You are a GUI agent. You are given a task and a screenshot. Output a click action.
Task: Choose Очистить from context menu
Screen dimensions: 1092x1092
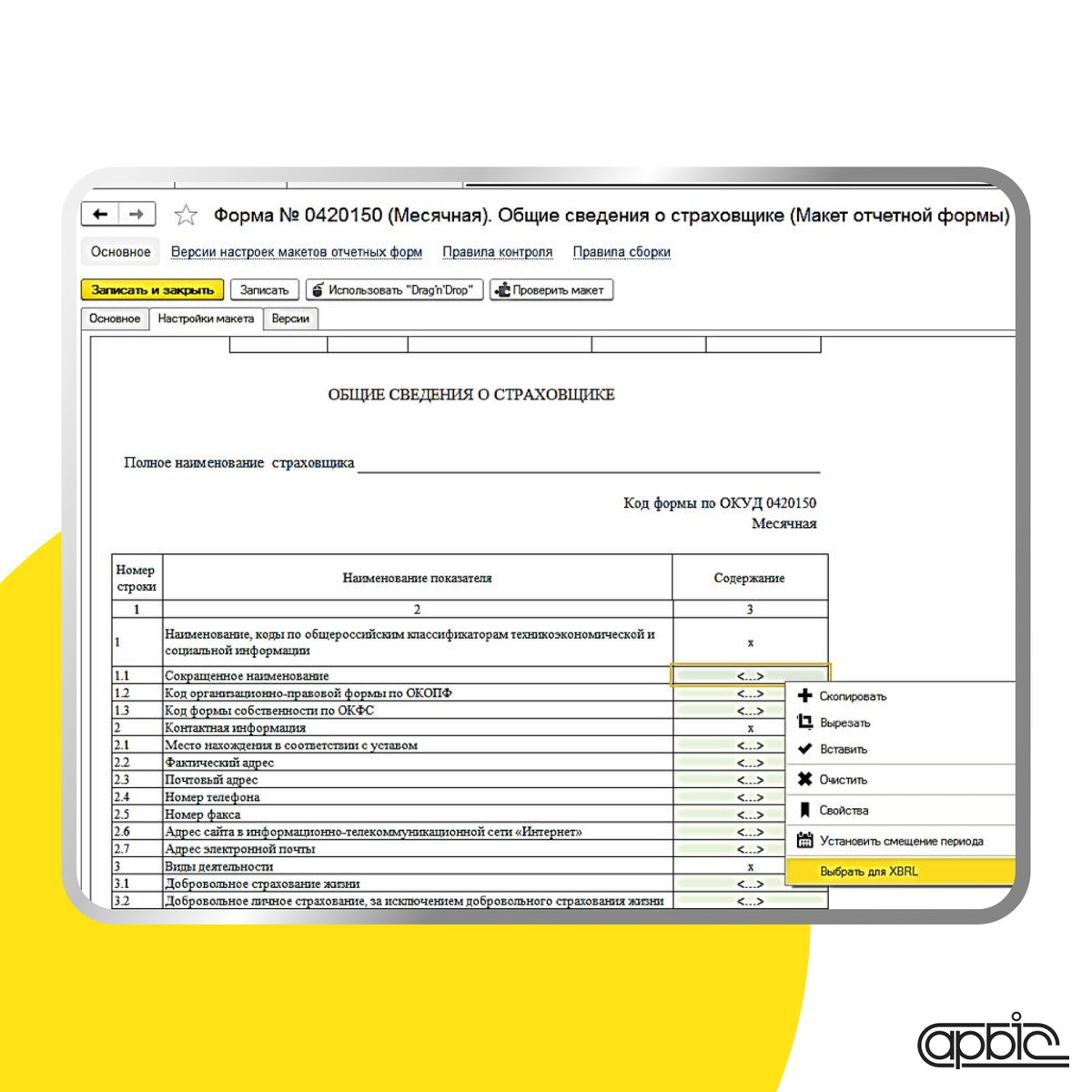click(900, 780)
